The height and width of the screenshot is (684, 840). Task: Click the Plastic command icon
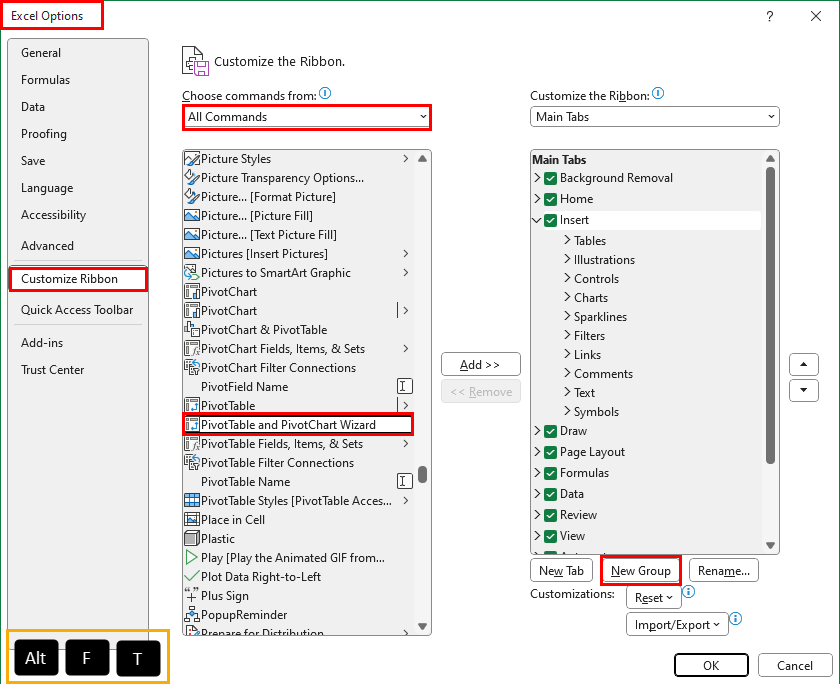192,539
